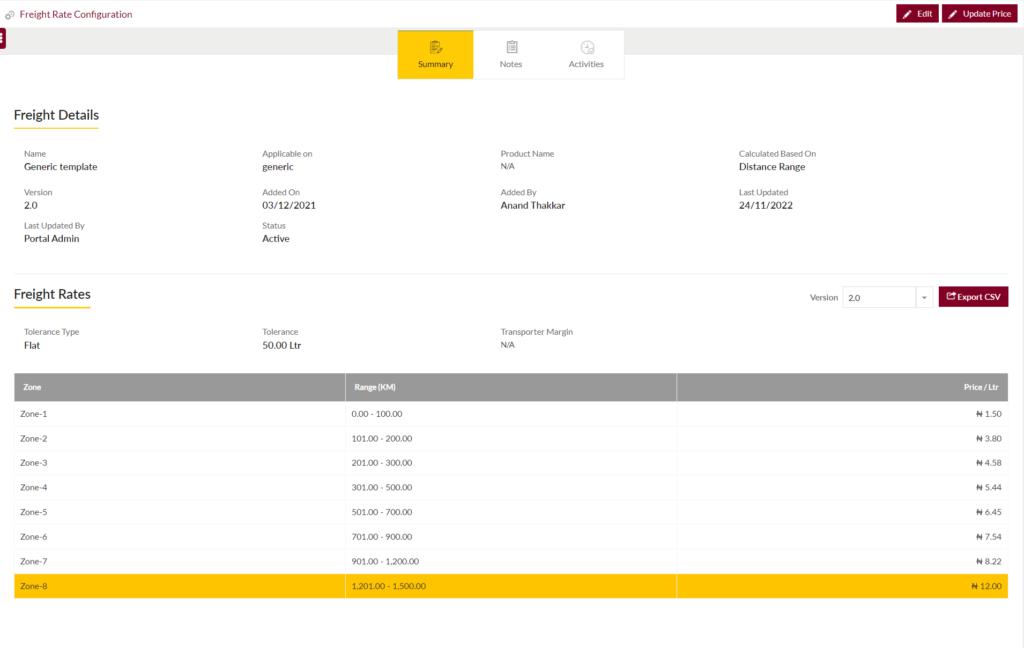Click the price ₦ 5.44
The image size is (1024, 648).
[x=989, y=488]
